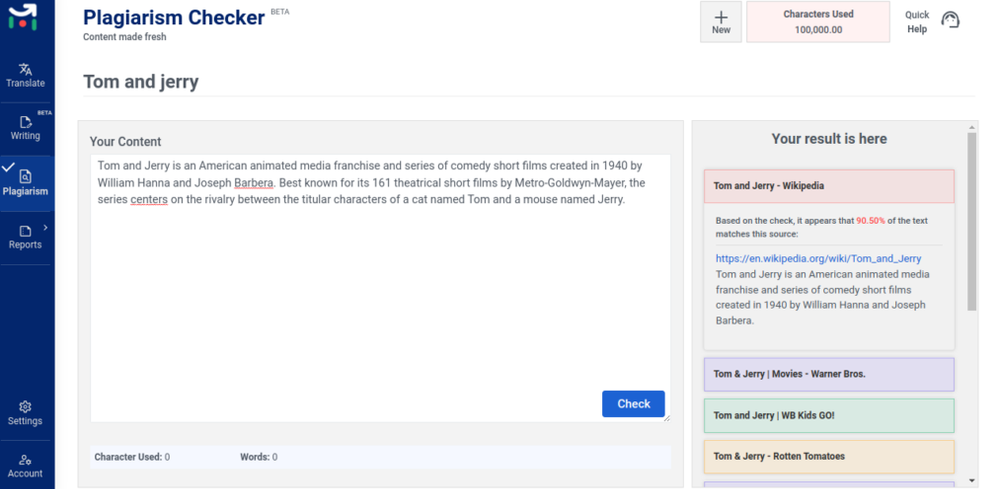The width and height of the screenshot is (1000, 489).
Task: Click the results panel scrollbar thumb
Action: (x=971, y=221)
